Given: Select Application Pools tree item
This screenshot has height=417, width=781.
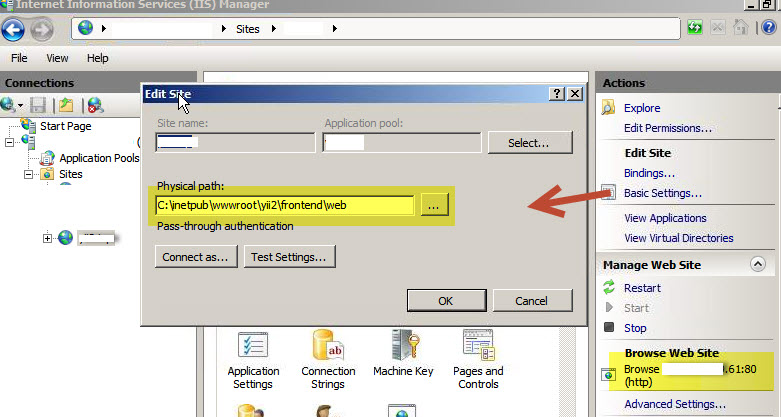Looking at the screenshot, I should coord(99,158).
